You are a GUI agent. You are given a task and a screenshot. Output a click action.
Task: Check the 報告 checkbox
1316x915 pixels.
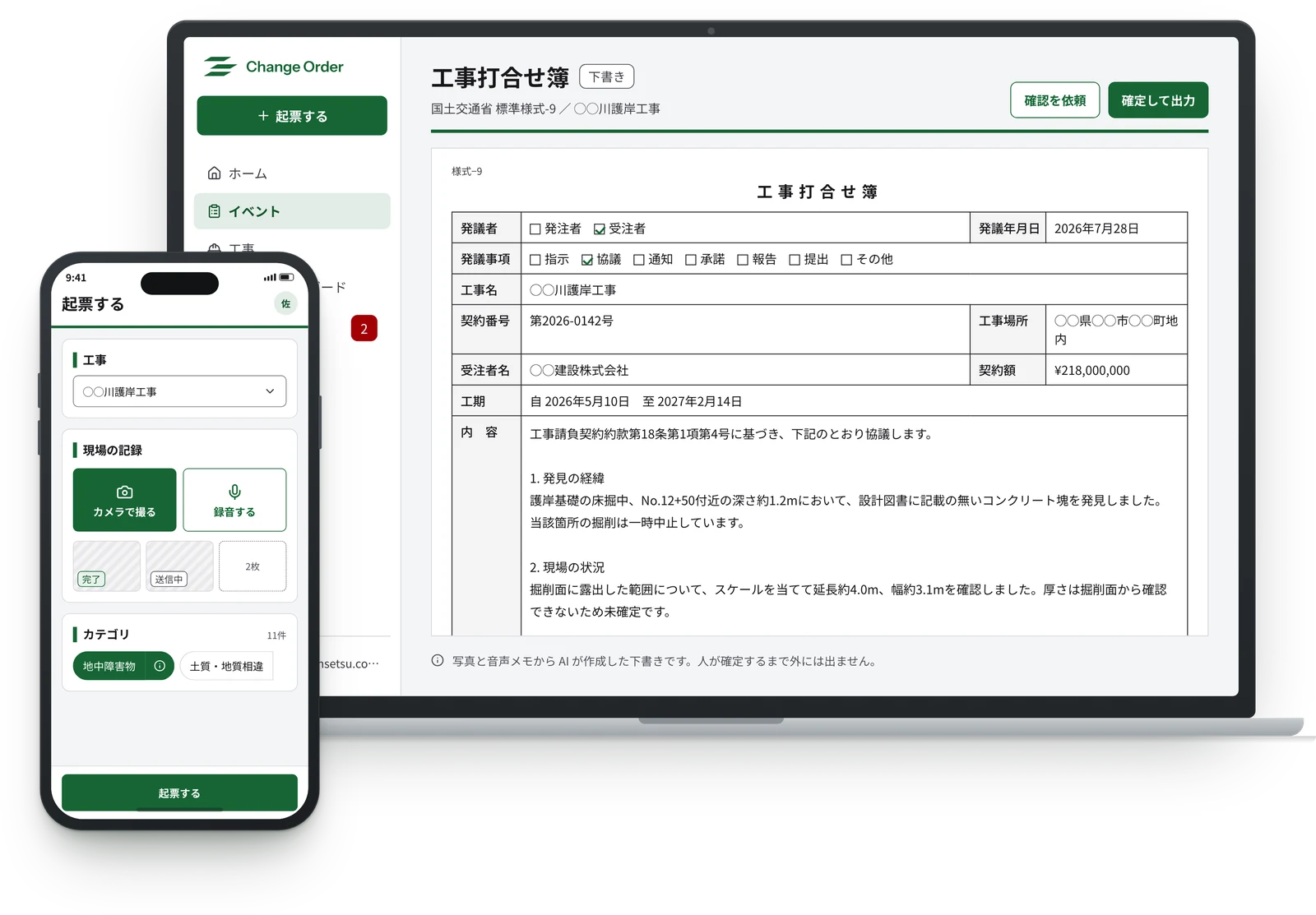[x=743, y=260]
